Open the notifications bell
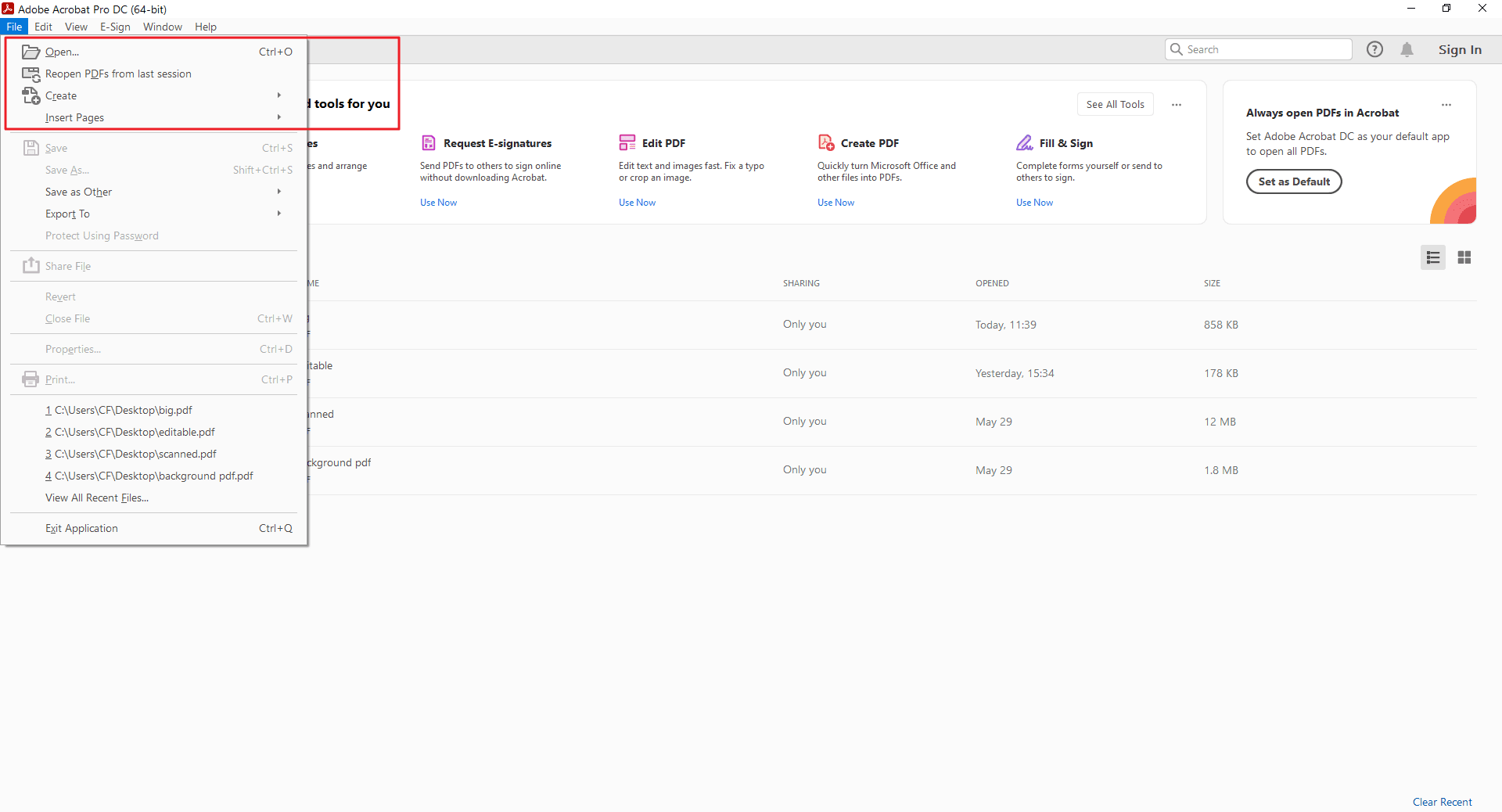Screen dimensions: 1502x812 tap(1407, 49)
